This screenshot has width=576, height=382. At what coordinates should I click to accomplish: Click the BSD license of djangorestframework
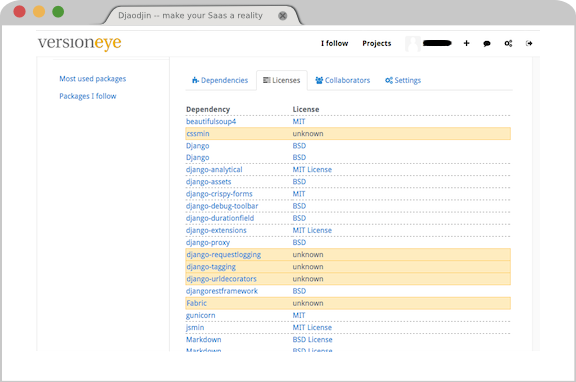click(299, 291)
